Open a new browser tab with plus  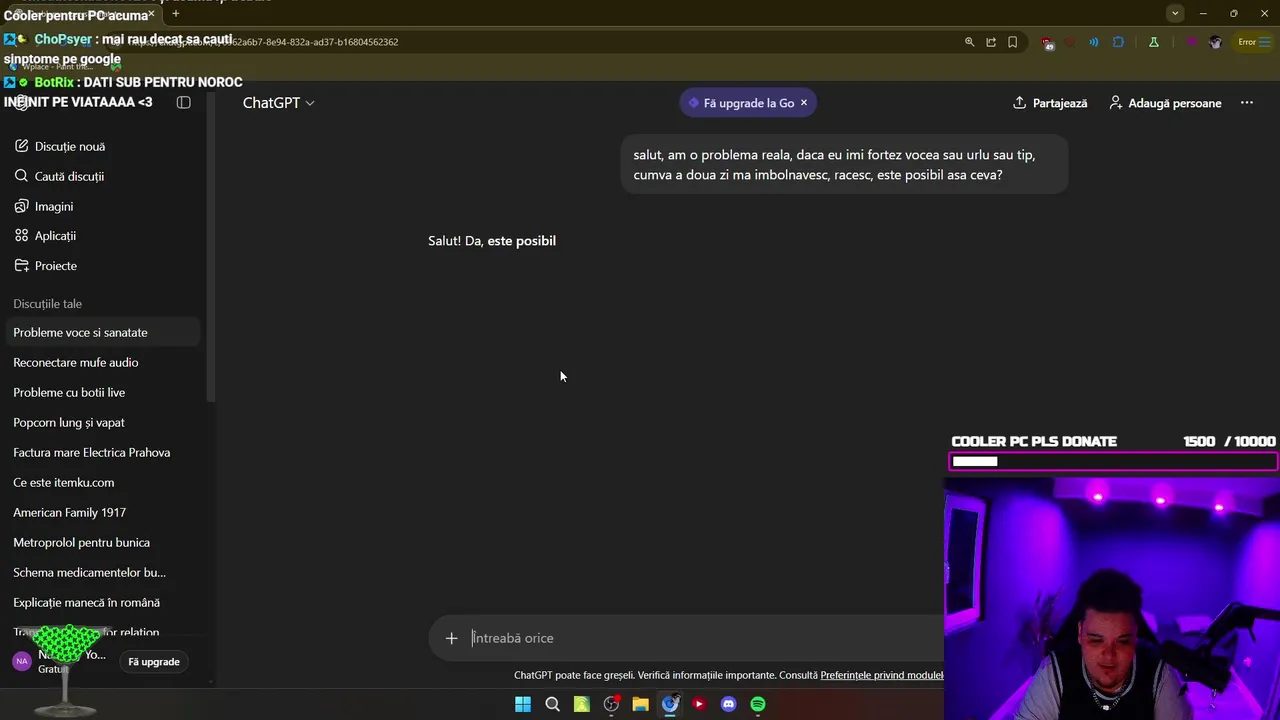coord(175,13)
